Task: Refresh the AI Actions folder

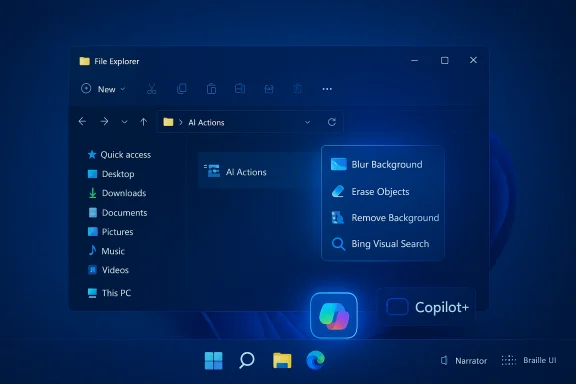Action: coord(332,122)
